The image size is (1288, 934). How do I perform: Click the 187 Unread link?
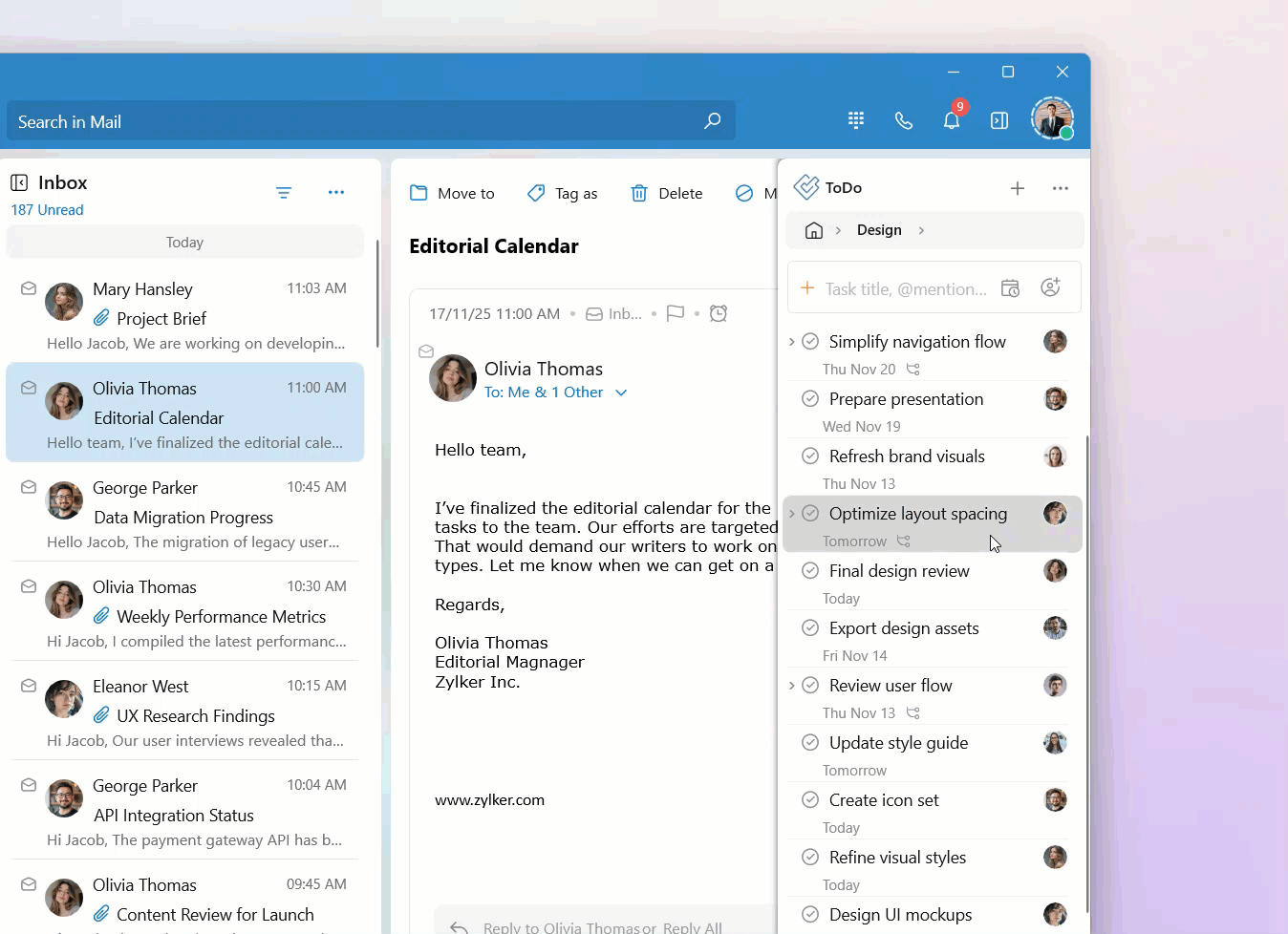coord(47,210)
